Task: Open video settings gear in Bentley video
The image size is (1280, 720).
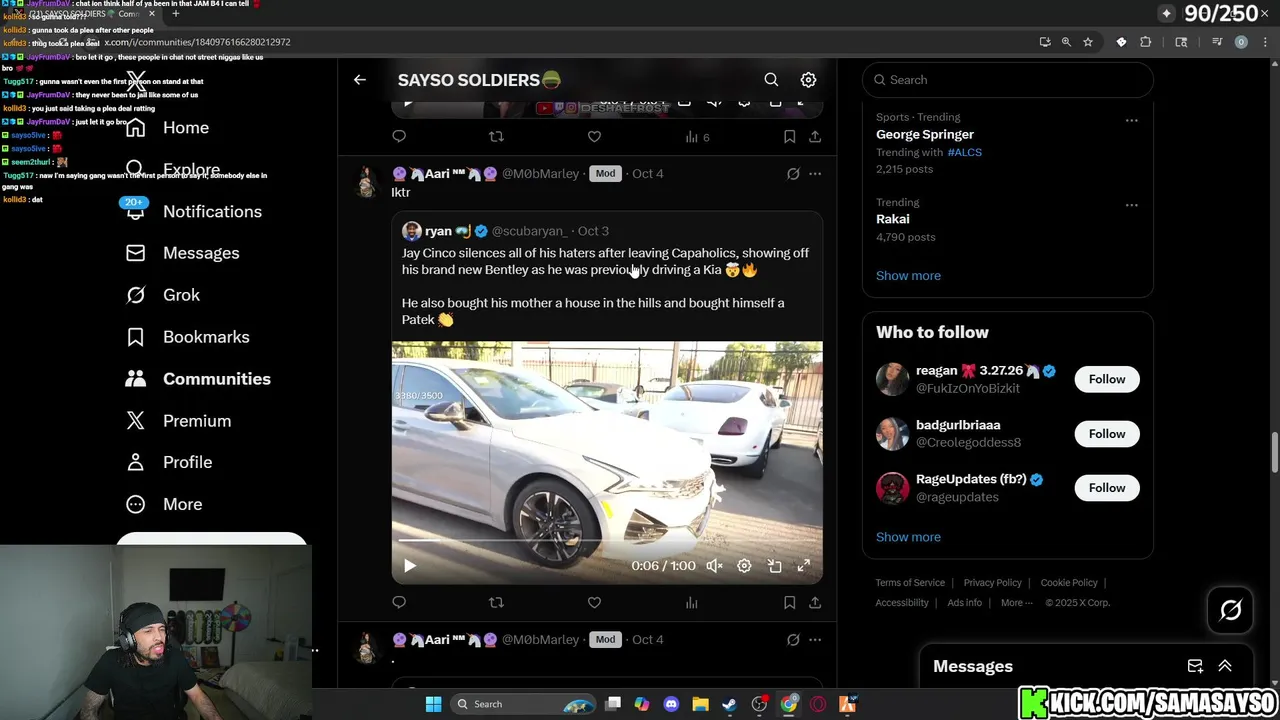Action: 744,566
